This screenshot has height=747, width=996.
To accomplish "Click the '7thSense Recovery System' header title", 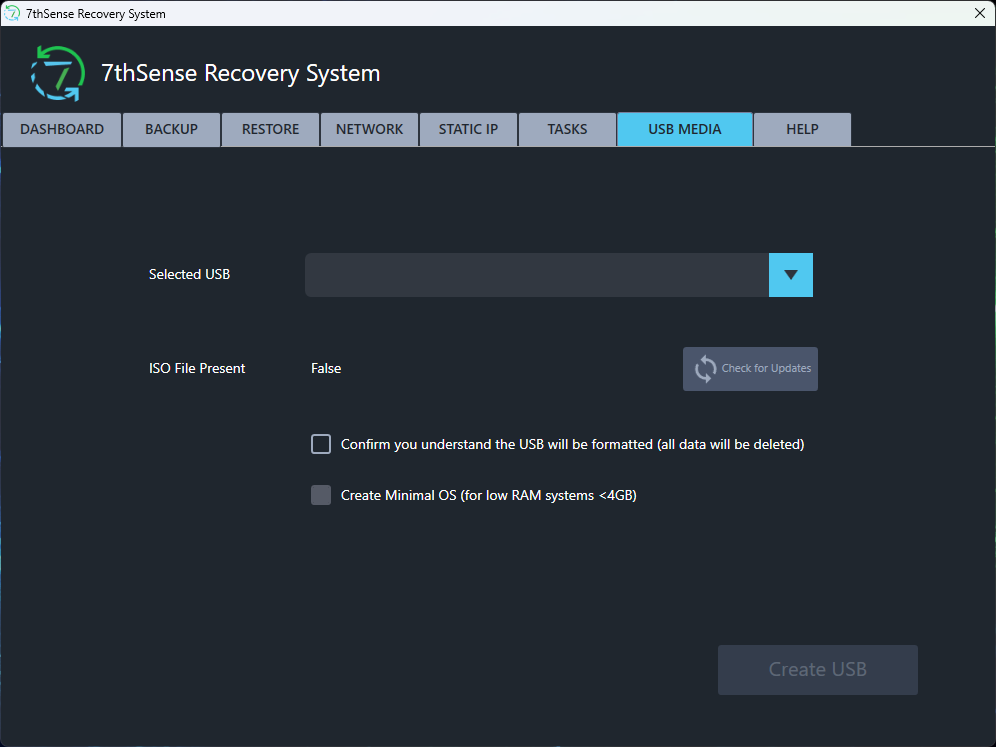I will [x=241, y=73].
